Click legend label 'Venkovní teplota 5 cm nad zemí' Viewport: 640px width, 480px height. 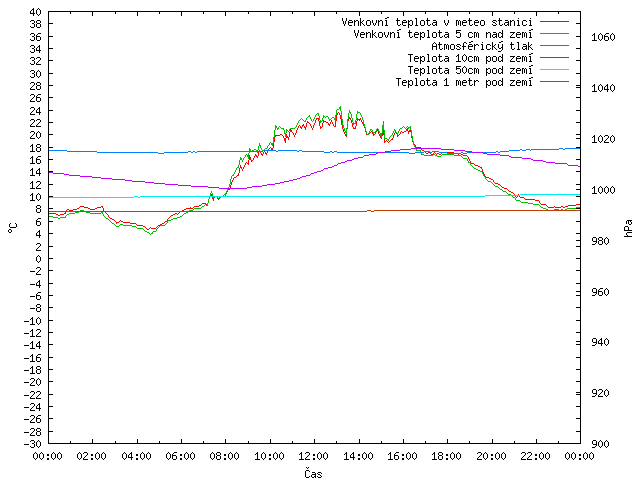tap(443, 34)
